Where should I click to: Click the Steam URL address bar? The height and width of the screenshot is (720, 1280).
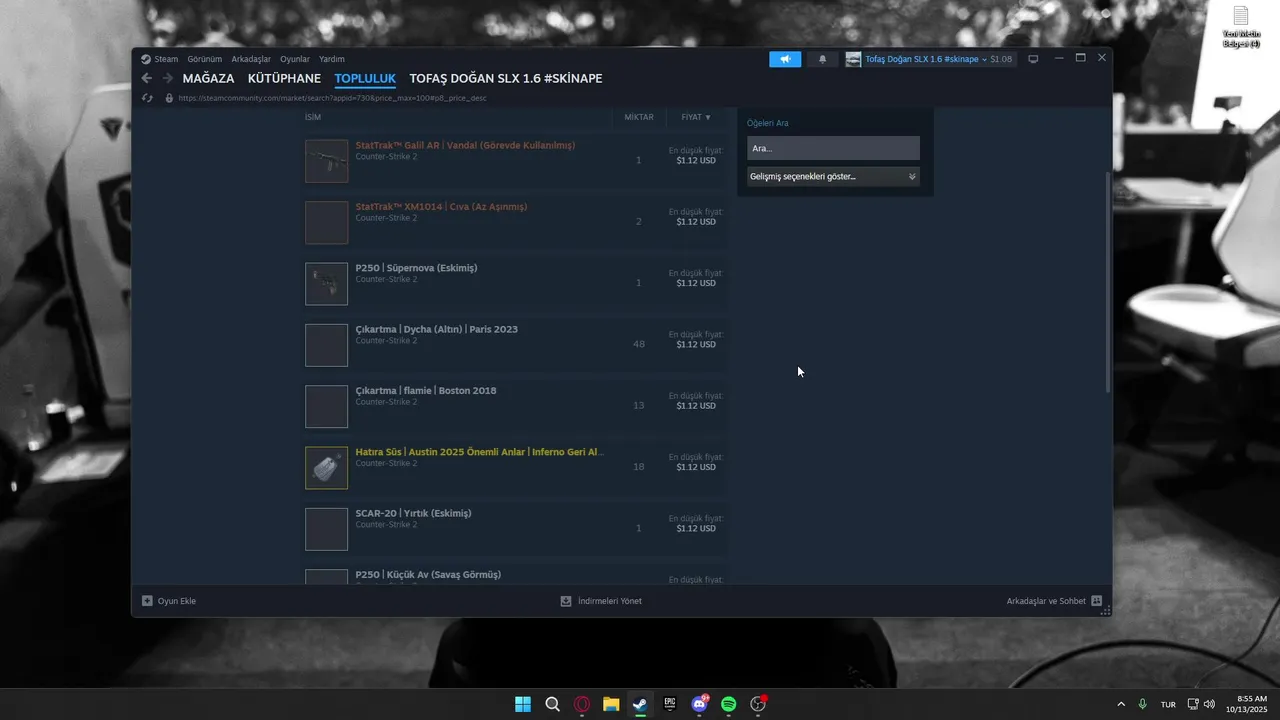tap(332, 98)
